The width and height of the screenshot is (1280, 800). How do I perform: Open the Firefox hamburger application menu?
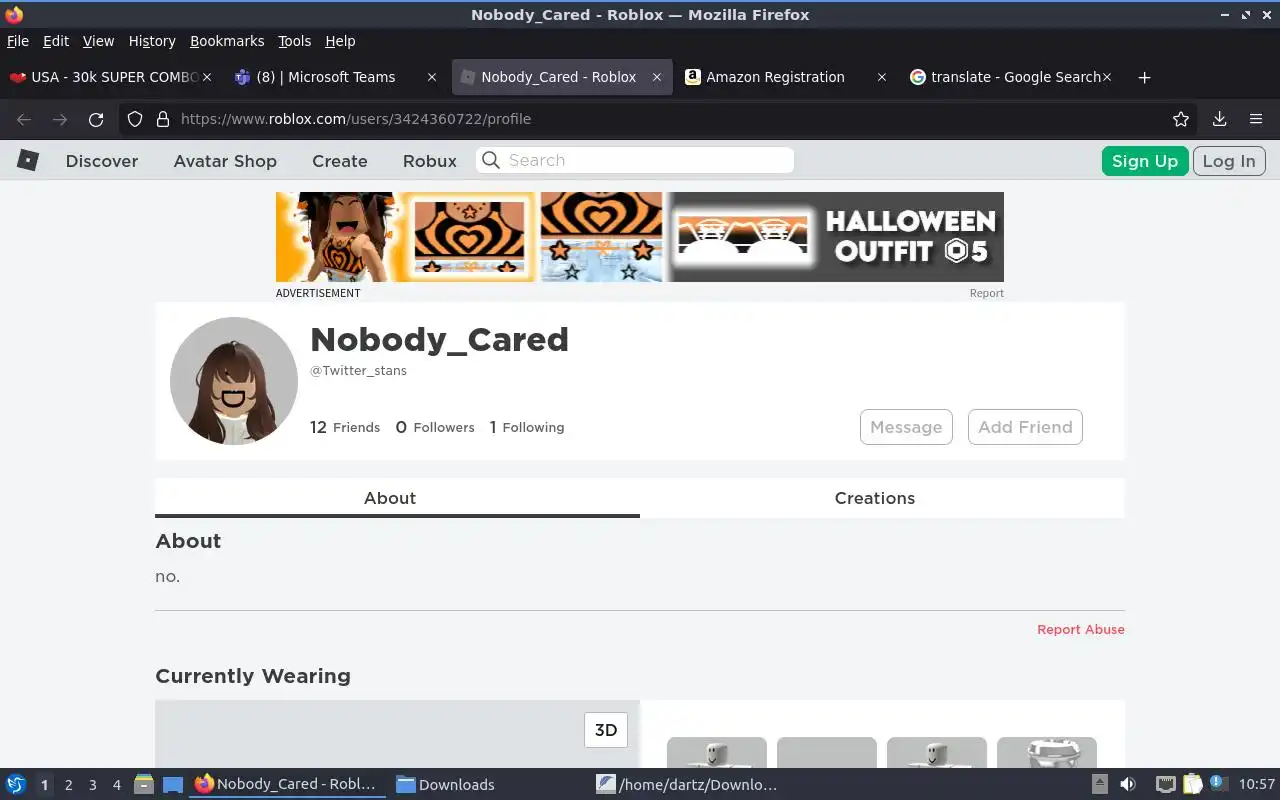1256,119
